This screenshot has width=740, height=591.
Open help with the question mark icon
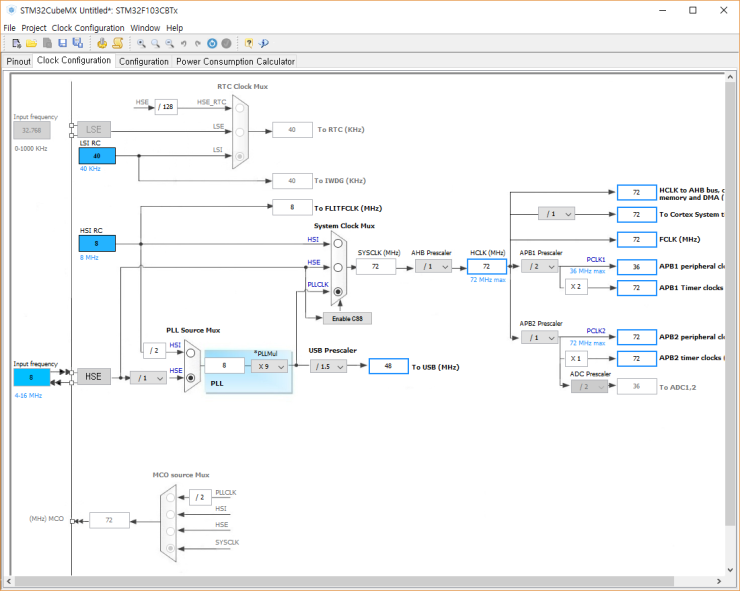point(249,43)
